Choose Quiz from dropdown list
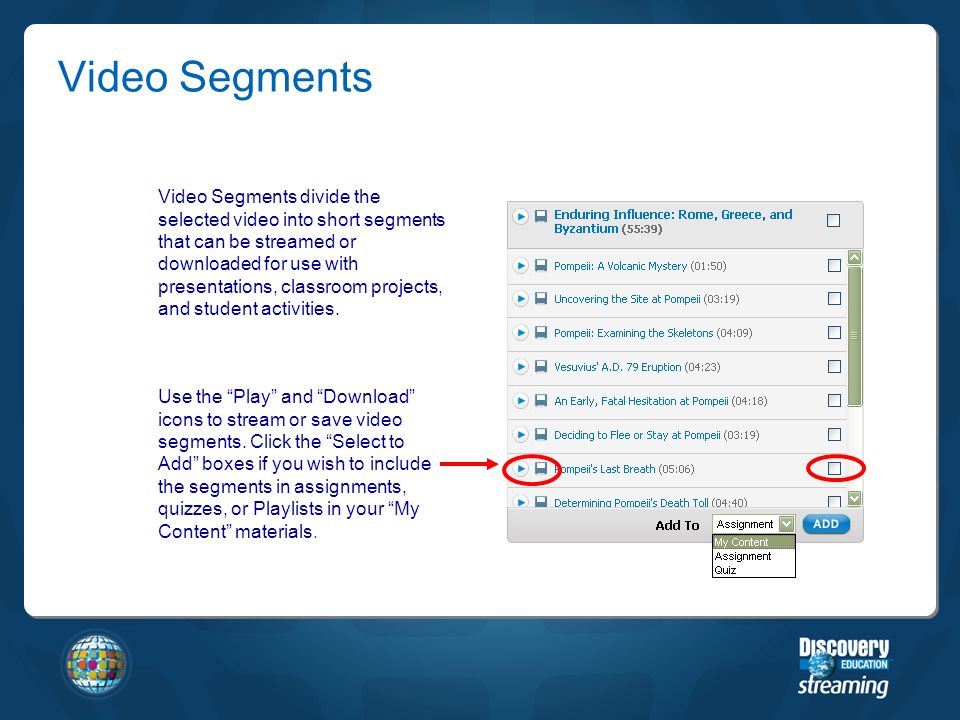Viewport: 960px width, 720px height. (x=754, y=570)
